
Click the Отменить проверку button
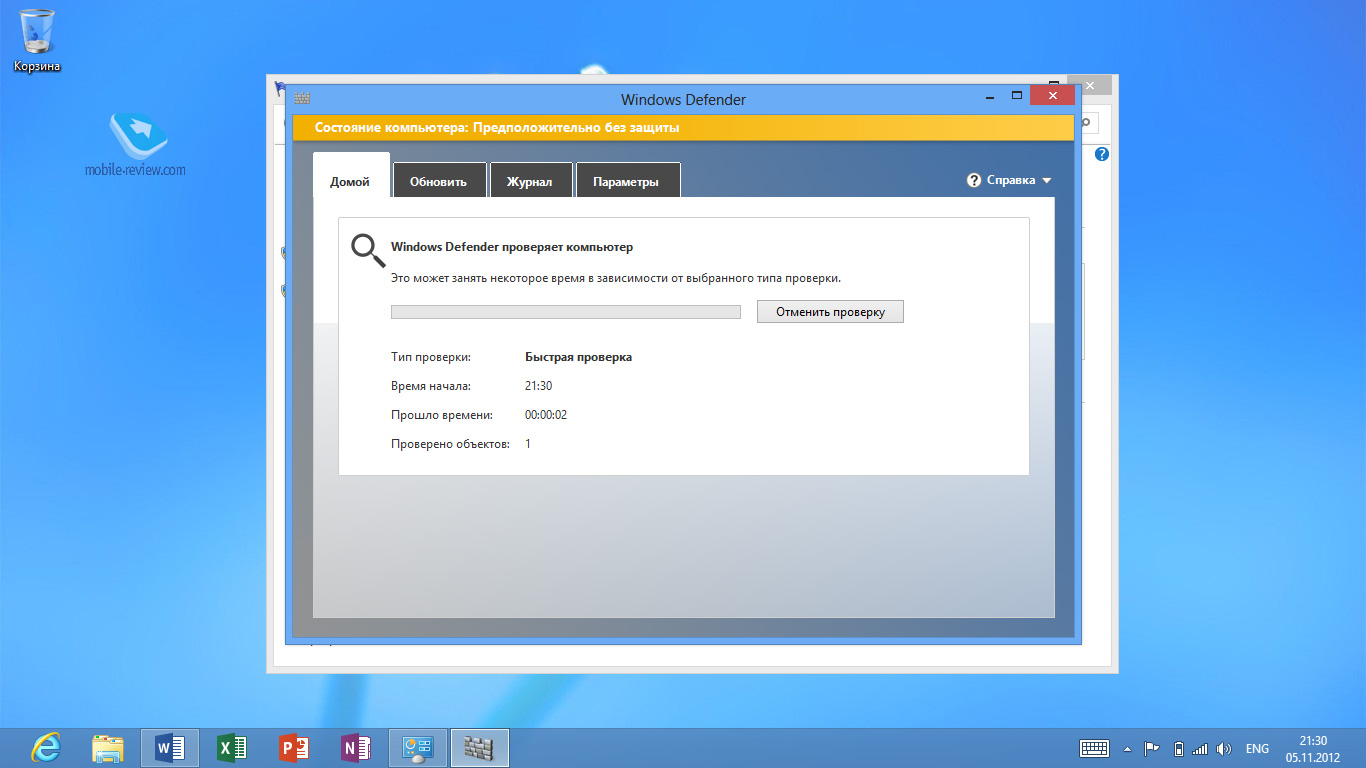(x=830, y=311)
